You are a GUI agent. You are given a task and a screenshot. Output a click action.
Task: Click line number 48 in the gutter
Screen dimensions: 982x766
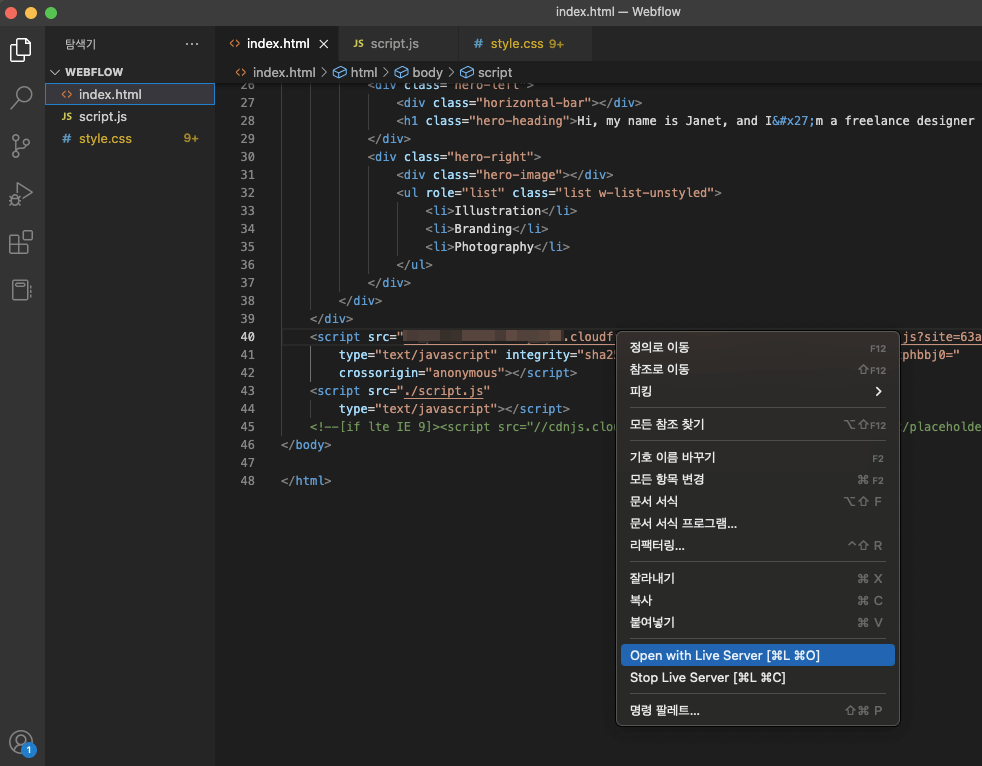[x=247, y=481]
